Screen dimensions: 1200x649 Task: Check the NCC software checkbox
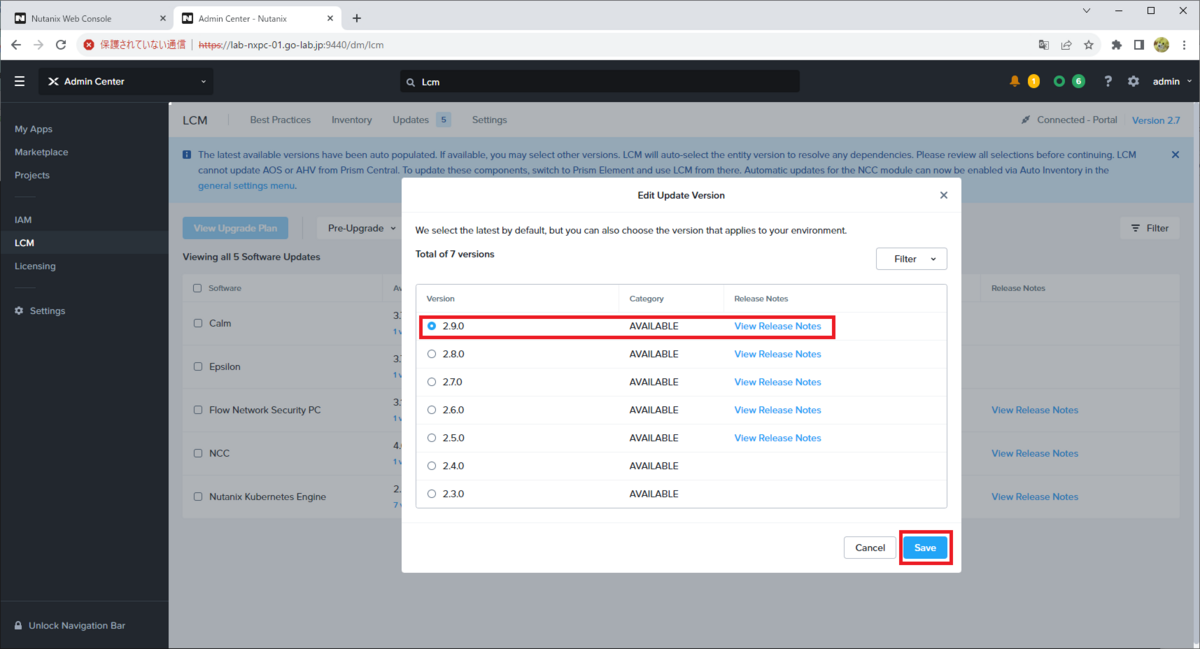(198, 453)
